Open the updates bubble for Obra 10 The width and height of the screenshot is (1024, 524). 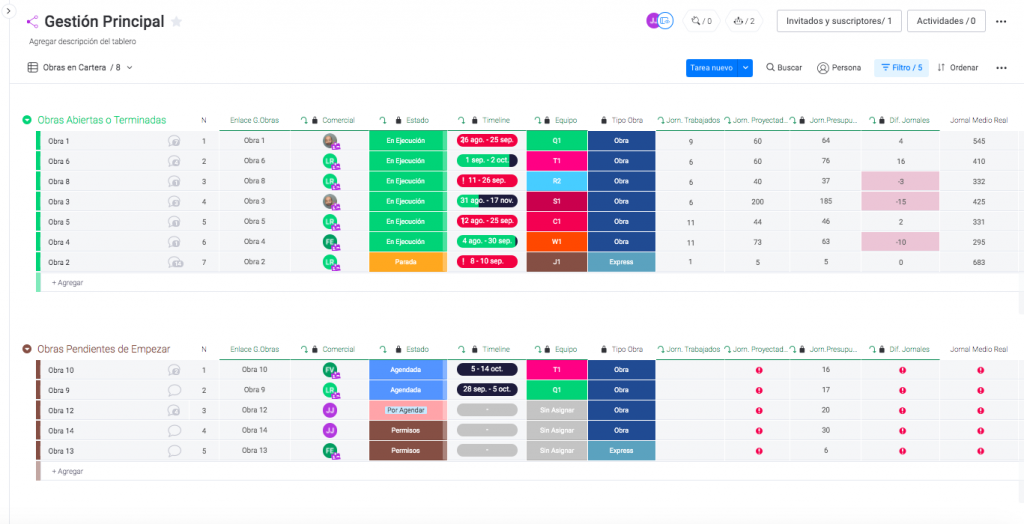point(174,370)
